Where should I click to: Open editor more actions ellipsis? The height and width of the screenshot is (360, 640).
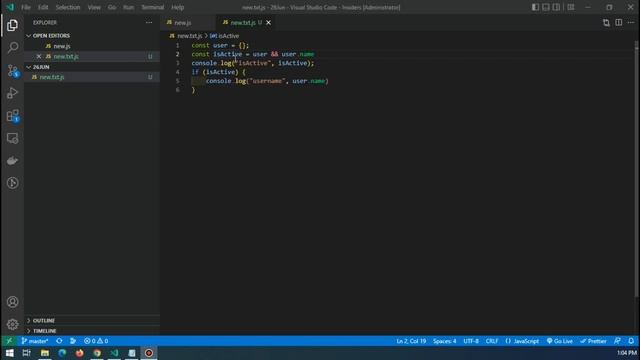[x=631, y=23]
